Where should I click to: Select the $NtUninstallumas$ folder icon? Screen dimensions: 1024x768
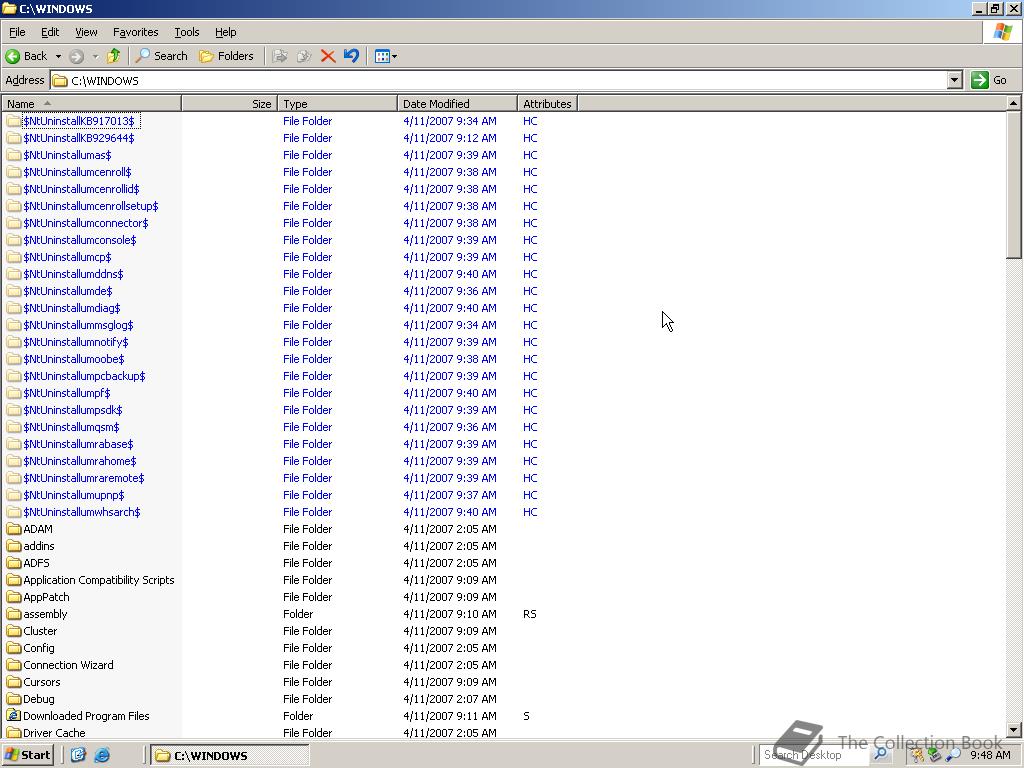[x=14, y=155]
